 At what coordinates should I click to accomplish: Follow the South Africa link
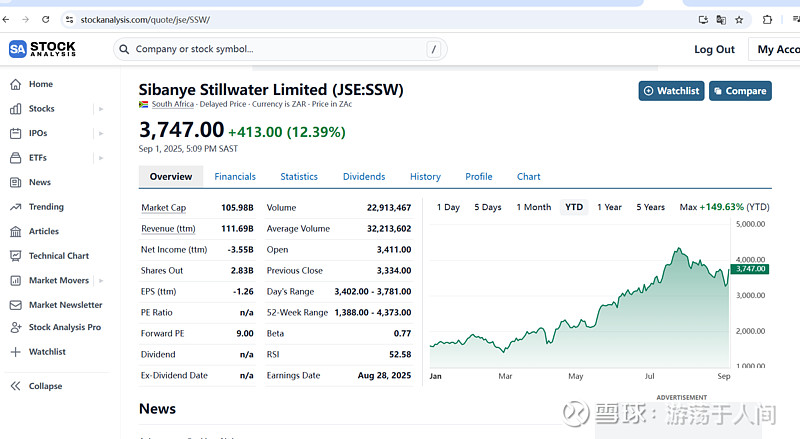[172, 104]
